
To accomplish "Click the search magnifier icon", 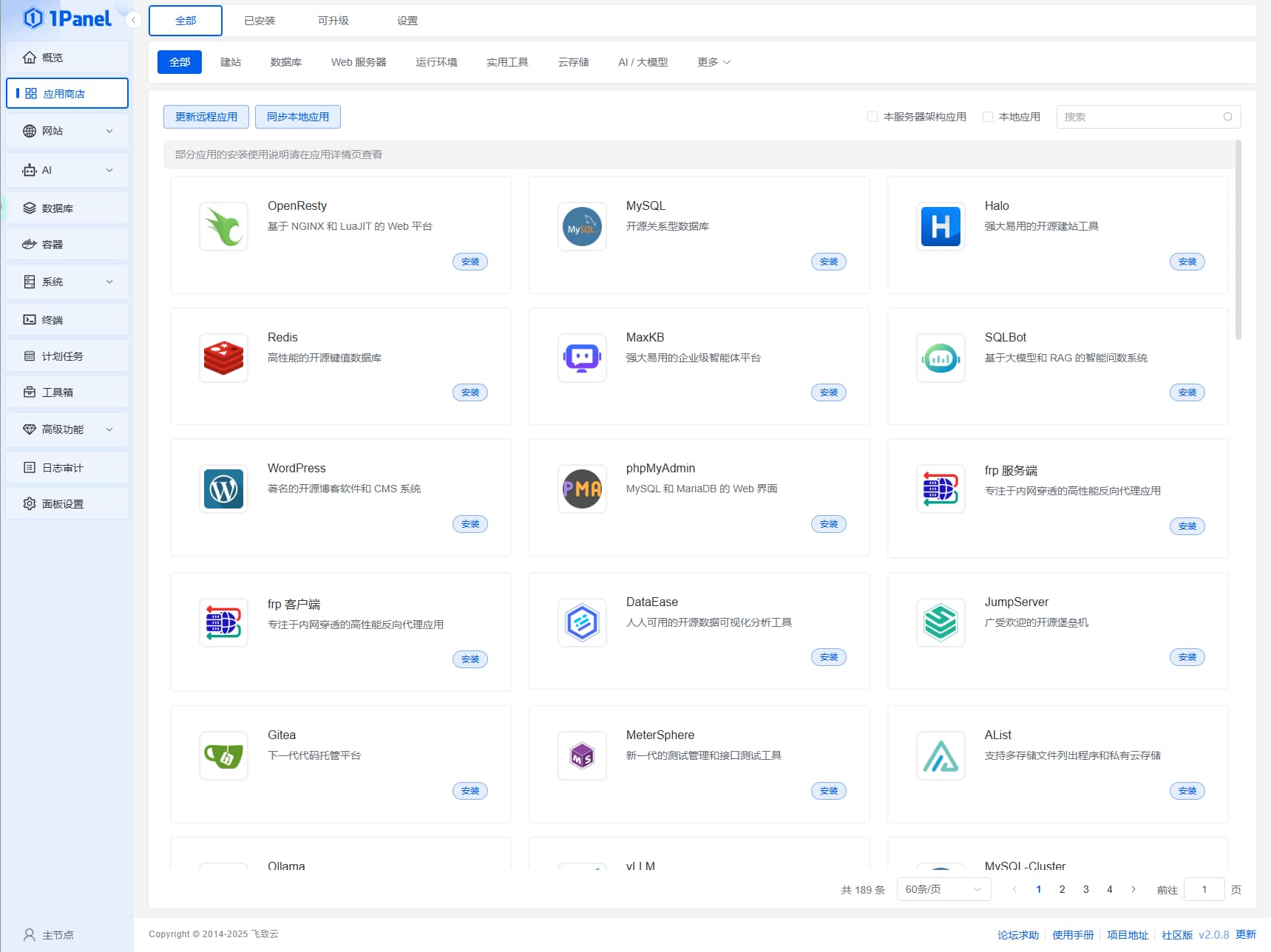I will (1227, 117).
